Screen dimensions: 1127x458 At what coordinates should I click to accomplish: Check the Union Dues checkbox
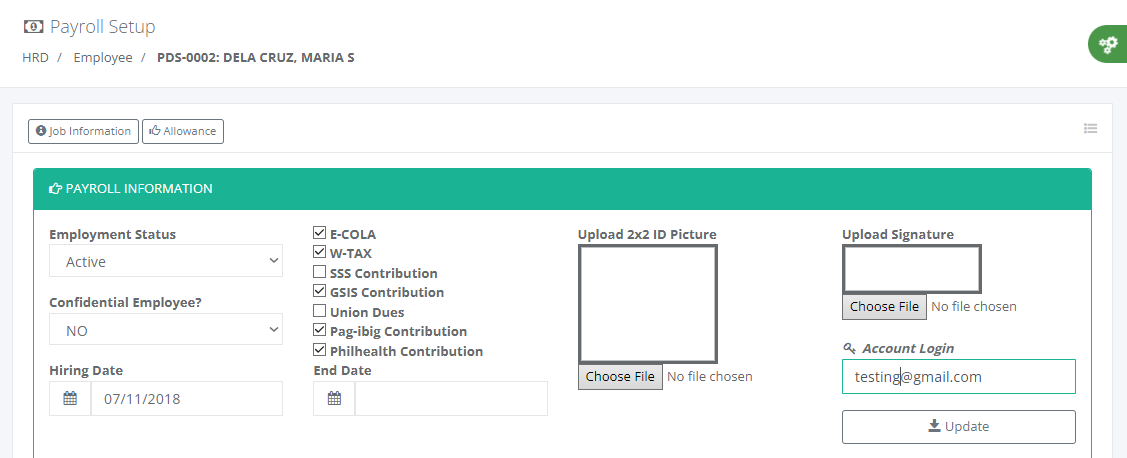319,311
